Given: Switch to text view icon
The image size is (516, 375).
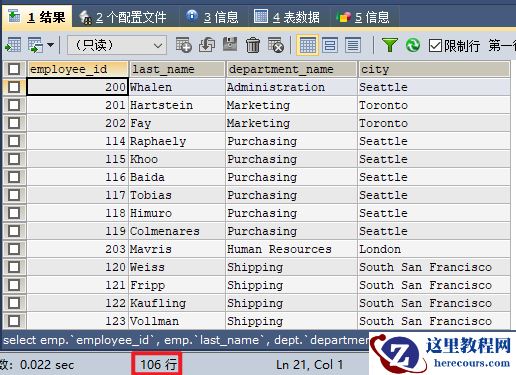Looking at the screenshot, I should (x=353, y=45).
